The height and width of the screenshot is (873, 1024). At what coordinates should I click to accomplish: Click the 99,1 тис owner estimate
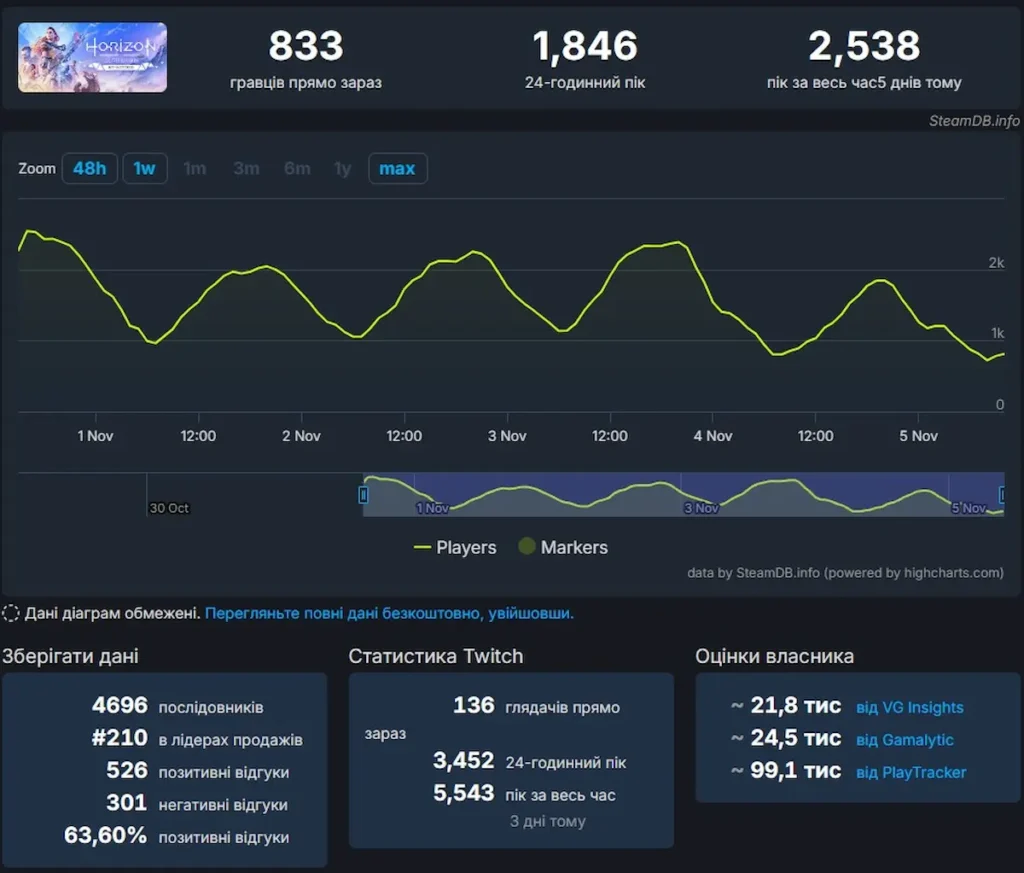(795, 770)
